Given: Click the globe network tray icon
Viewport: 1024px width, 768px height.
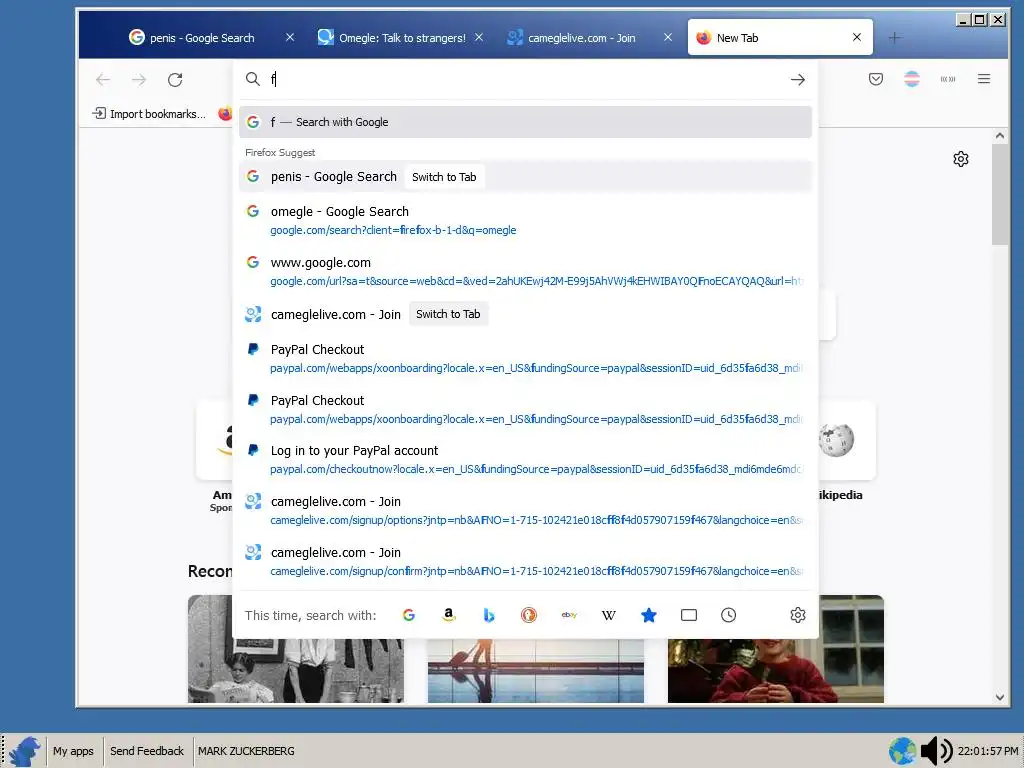Looking at the screenshot, I should (x=902, y=751).
